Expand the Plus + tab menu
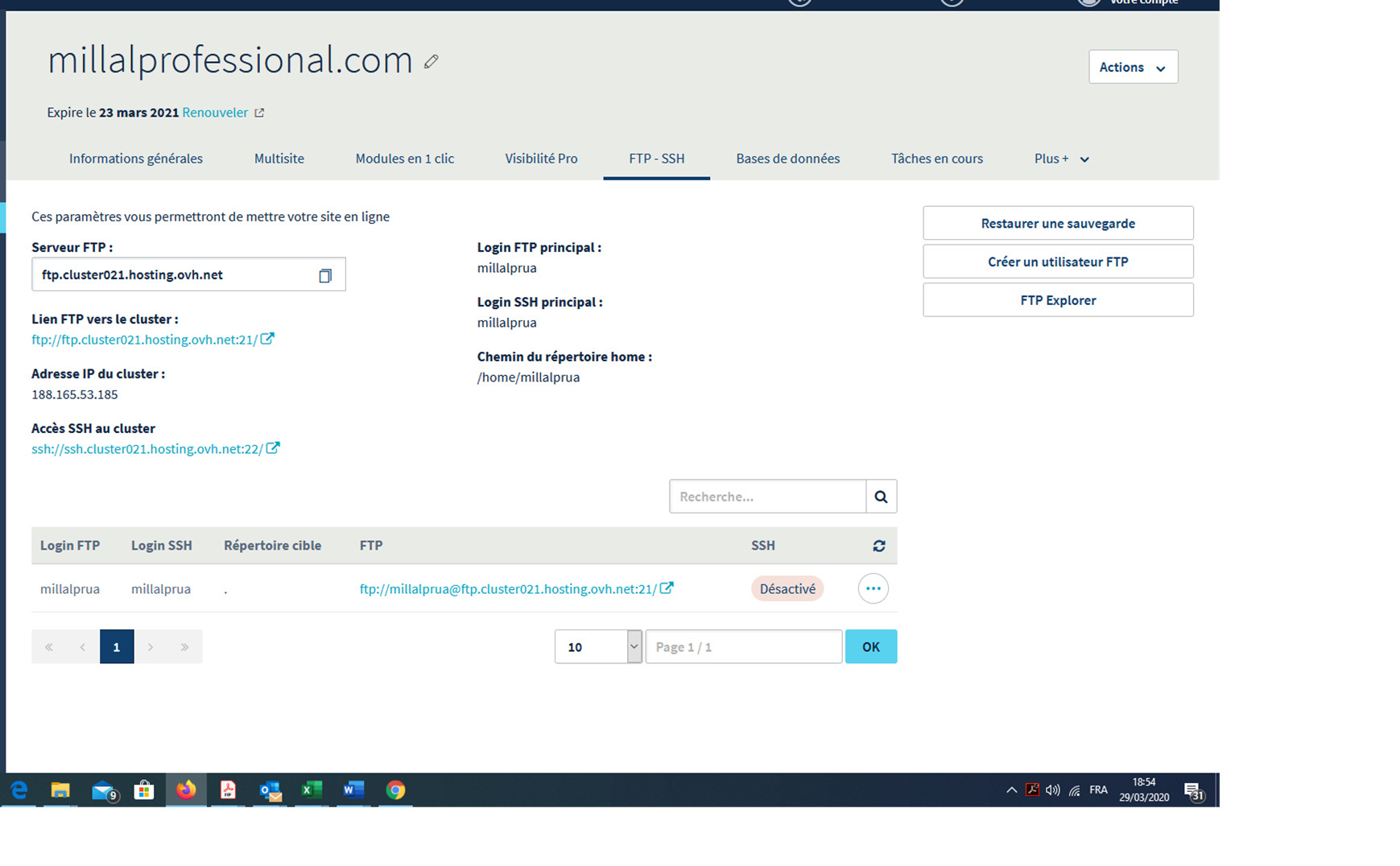Image resolution: width=1400 pixels, height=866 pixels. coord(1060,159)
